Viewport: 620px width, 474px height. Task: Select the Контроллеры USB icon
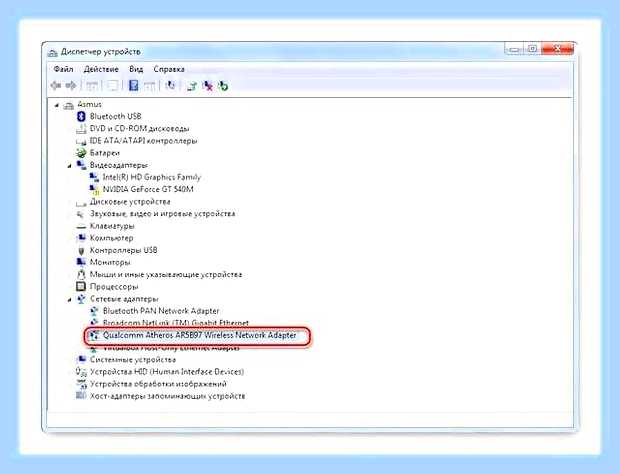point(81,250)
